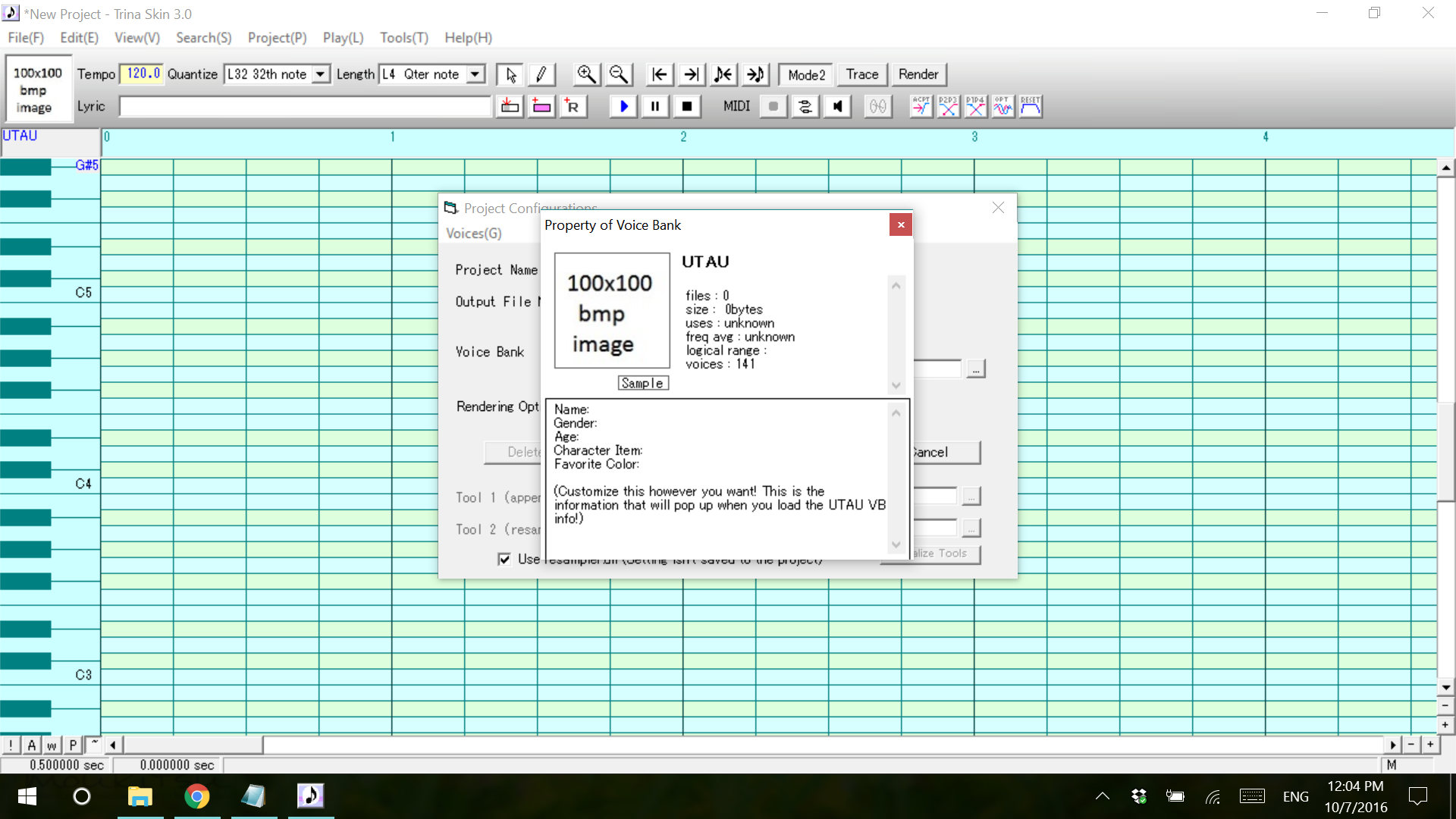Click the zoom in magnifier icon
Screen dimensions: 1456x819
click(x=586, y=74)
